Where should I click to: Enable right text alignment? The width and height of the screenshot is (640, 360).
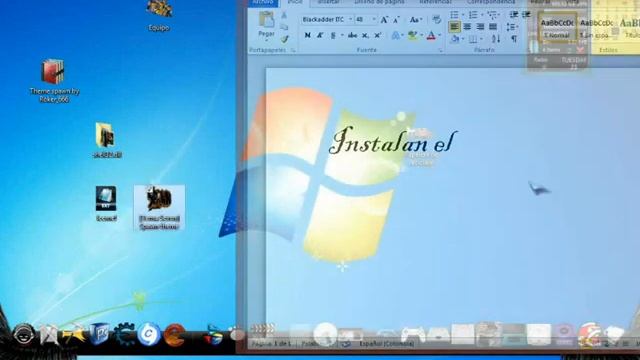coord(480,27)
